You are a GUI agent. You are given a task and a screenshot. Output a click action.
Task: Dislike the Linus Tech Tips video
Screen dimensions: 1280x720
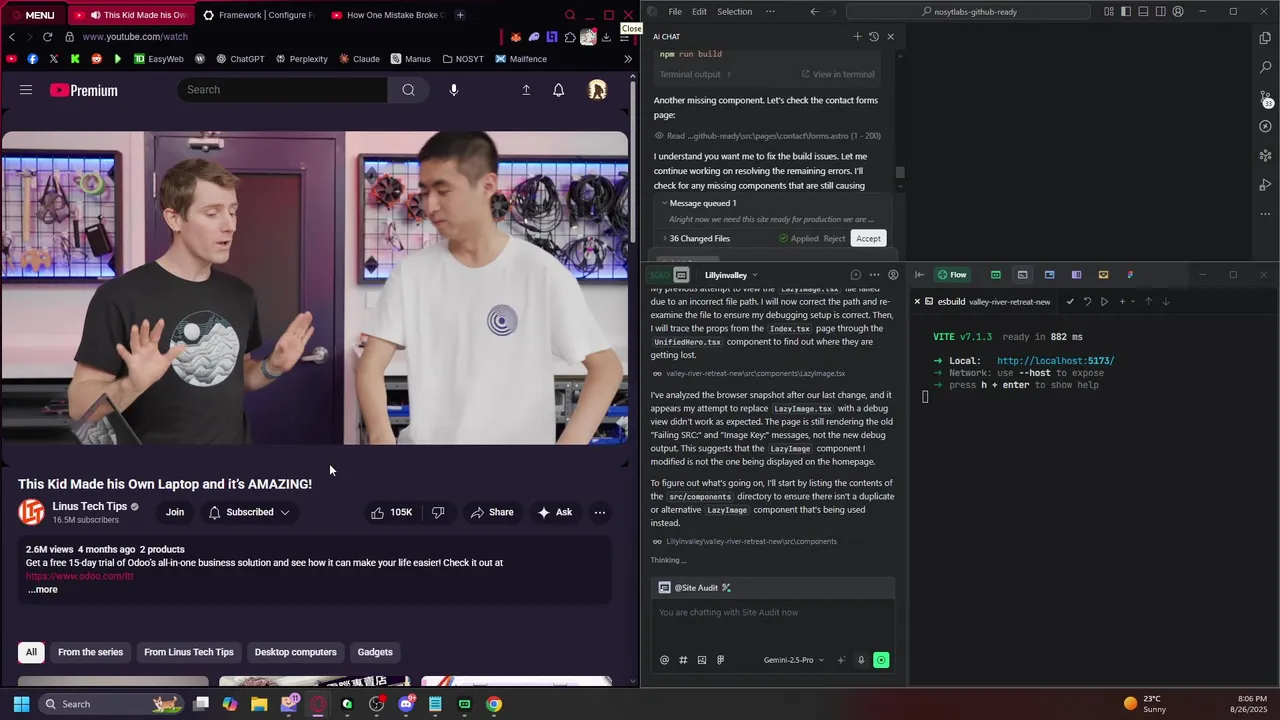click(438, 512)
